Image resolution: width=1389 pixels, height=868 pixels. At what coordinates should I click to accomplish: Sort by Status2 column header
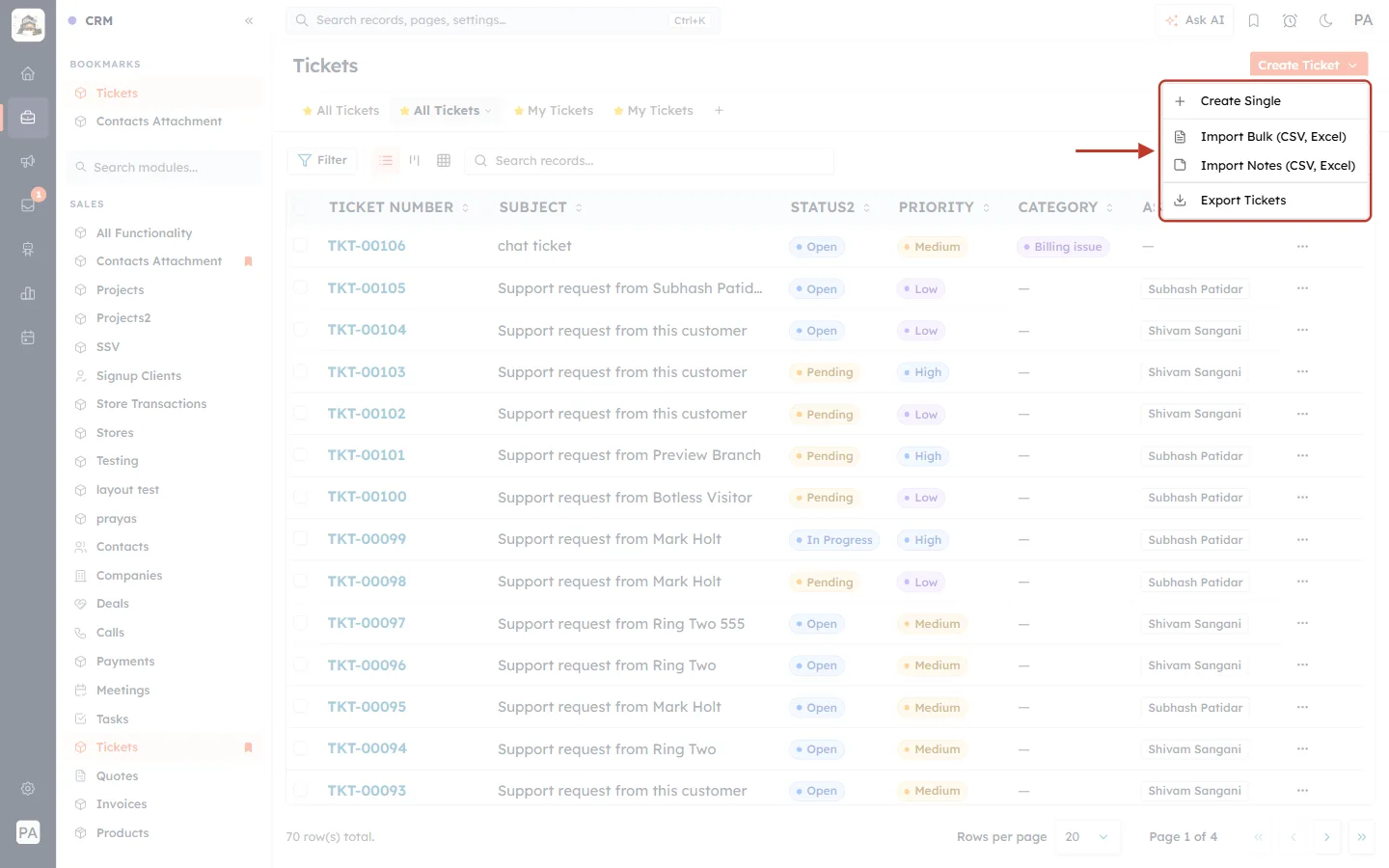[x=831, y=207]
